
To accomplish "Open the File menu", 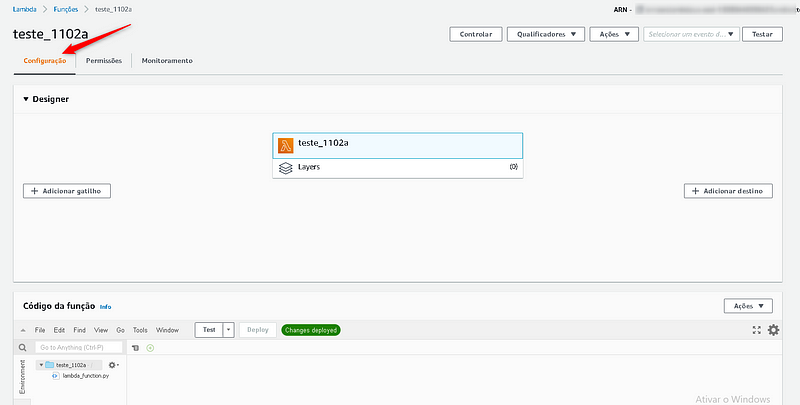I will [x=40, y=330].
